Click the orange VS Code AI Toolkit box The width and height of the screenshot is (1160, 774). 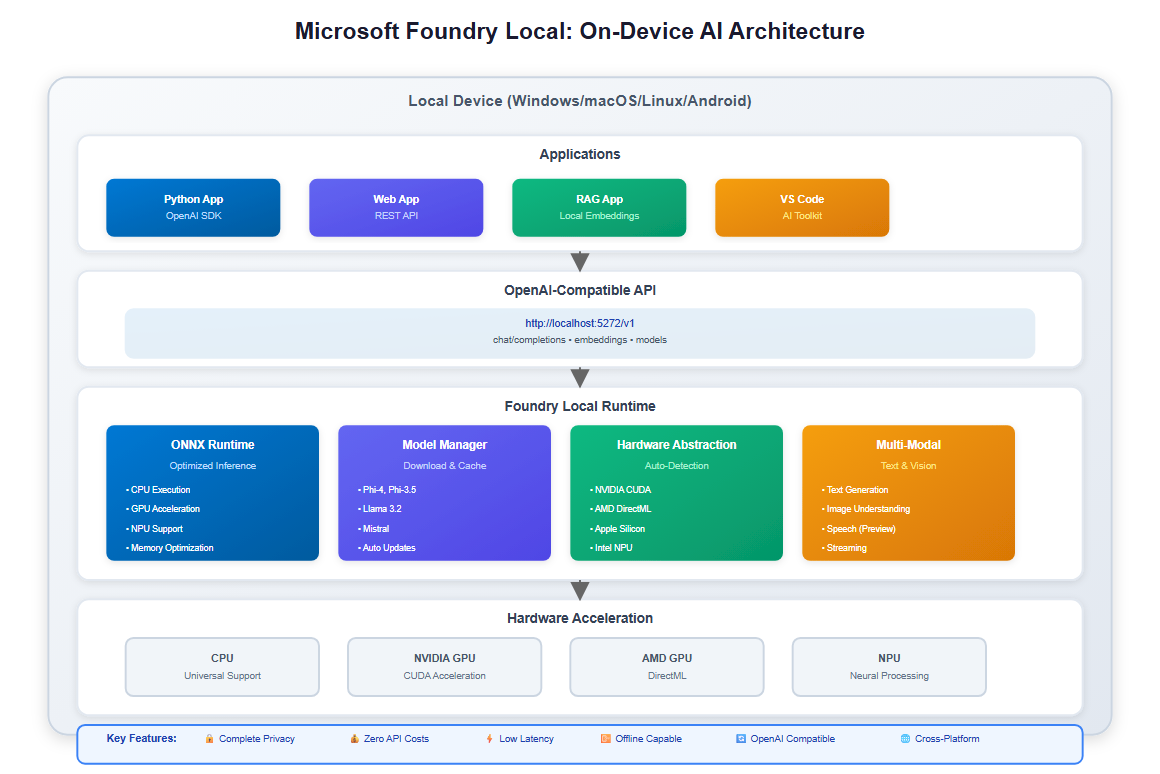pyautogui.click(x=802, y=207)
